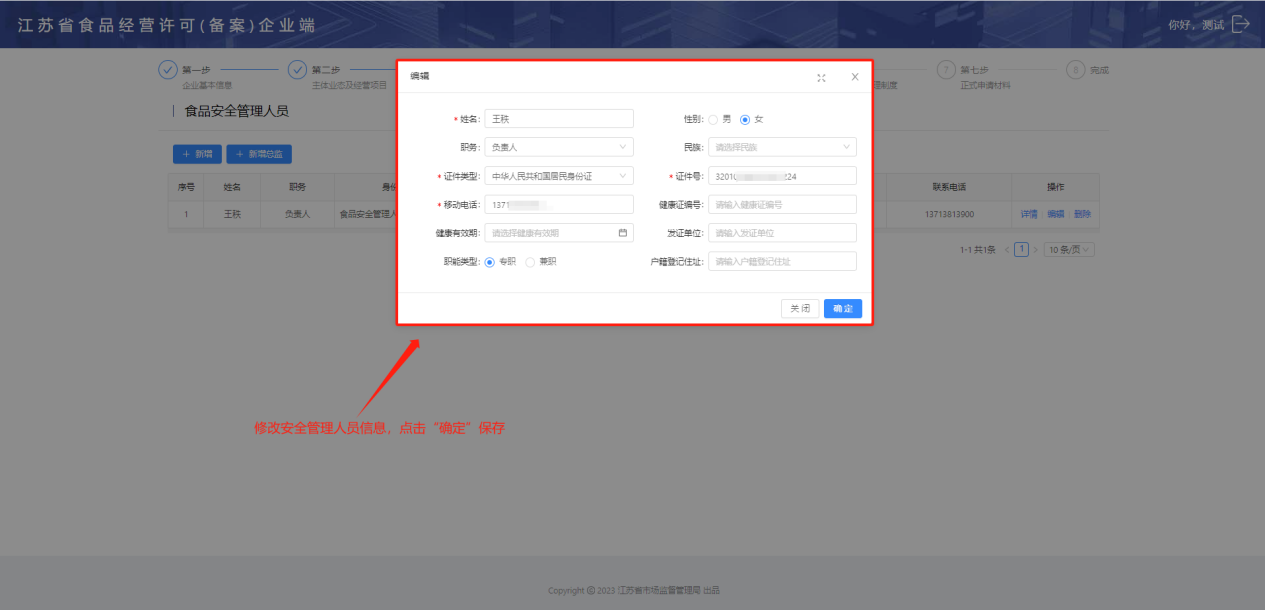This screenshot has height=610, width=1265.
Task: Click the 删除 link in the table row
Action: [x=1082, y=214]
